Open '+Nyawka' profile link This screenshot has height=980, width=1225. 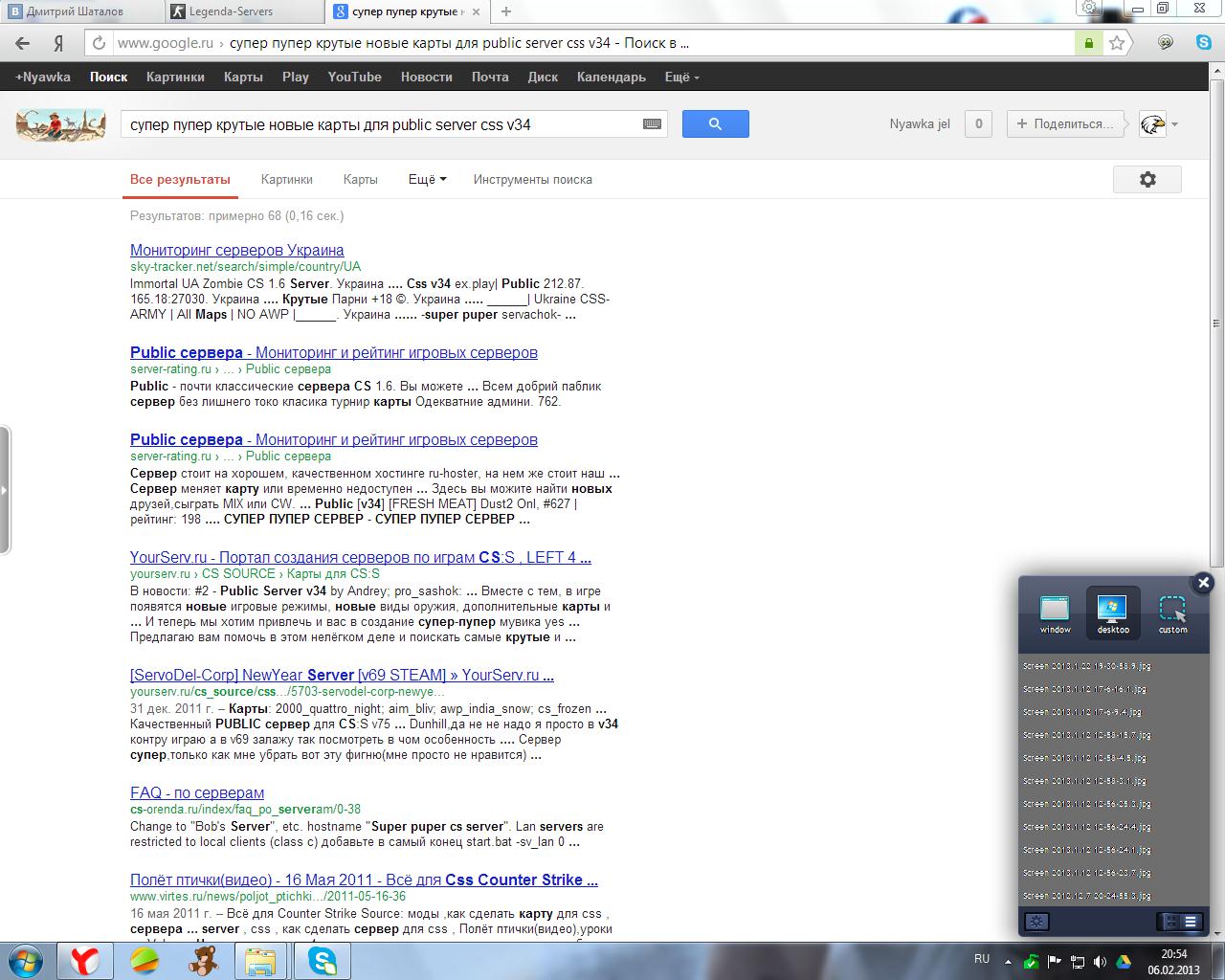(43, 78)
